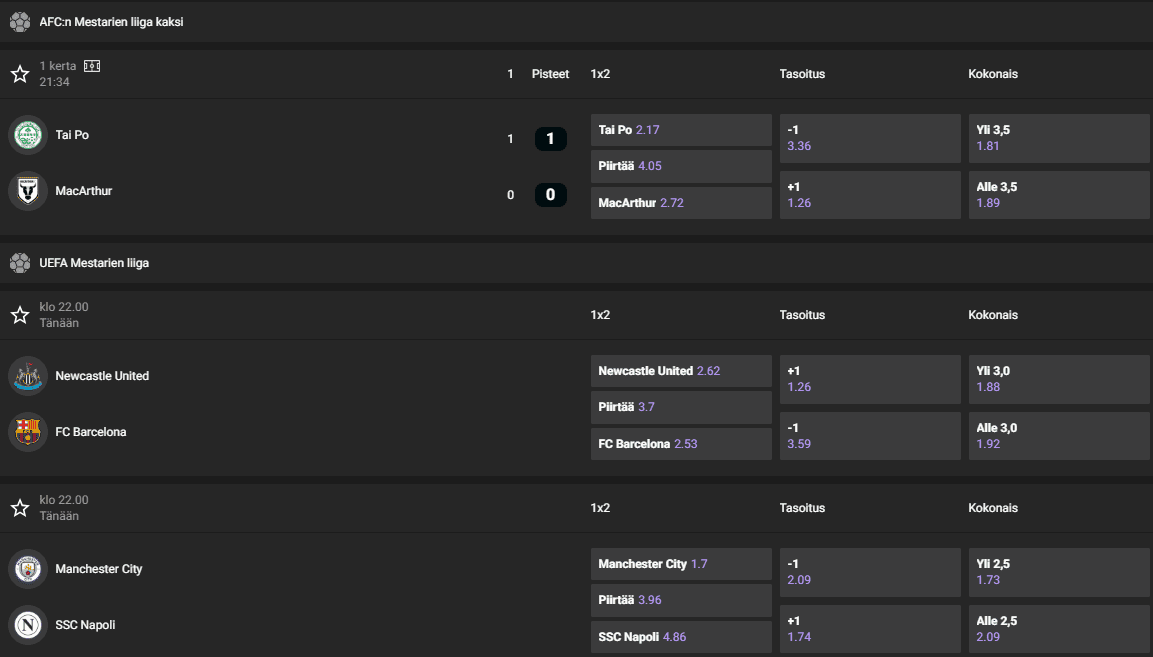Open live pitch view icon next to 1 kerta

(x=92, y=66)
